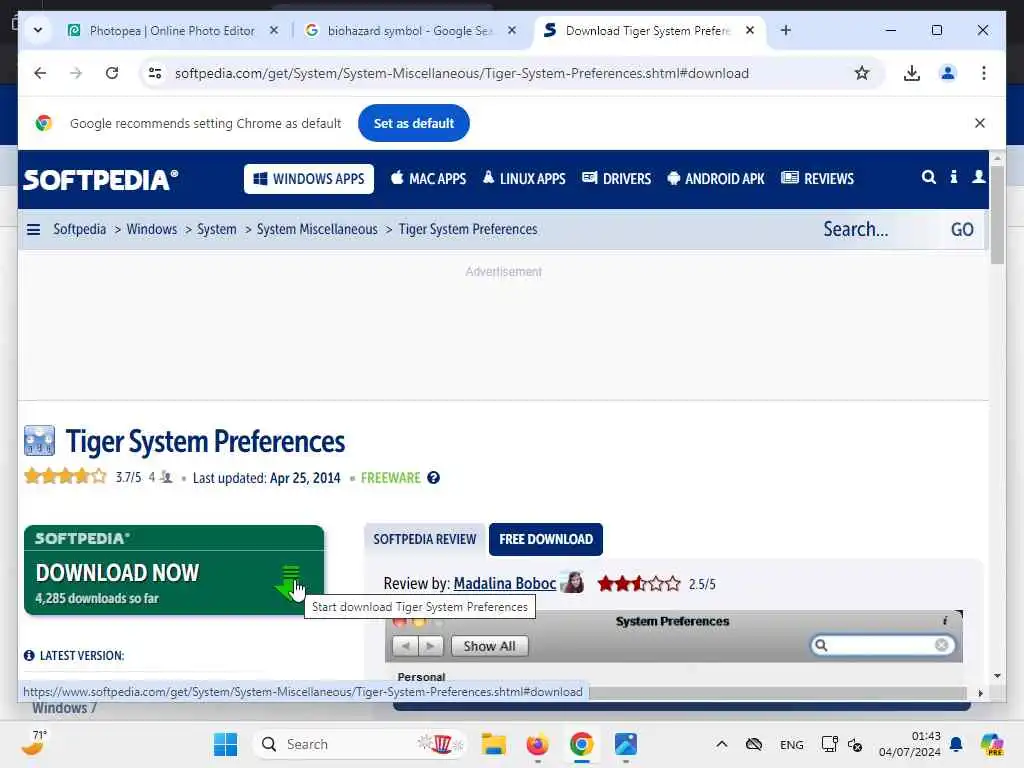Bookmark this page with the star icon
The width and height of the screenshot is (1024, 768).
[862, 73]
